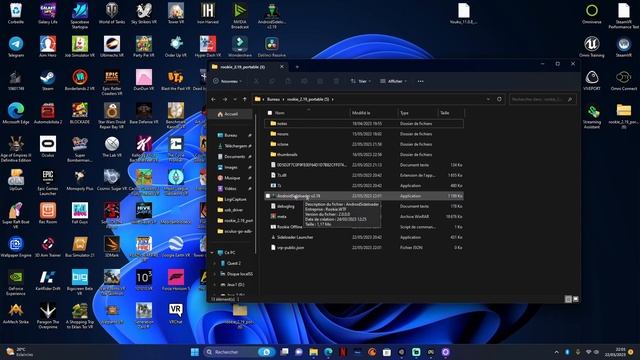The height and width of the screenshot is (360, 640).
Task: Sort by the Taille column header
Action: (451, 113)
